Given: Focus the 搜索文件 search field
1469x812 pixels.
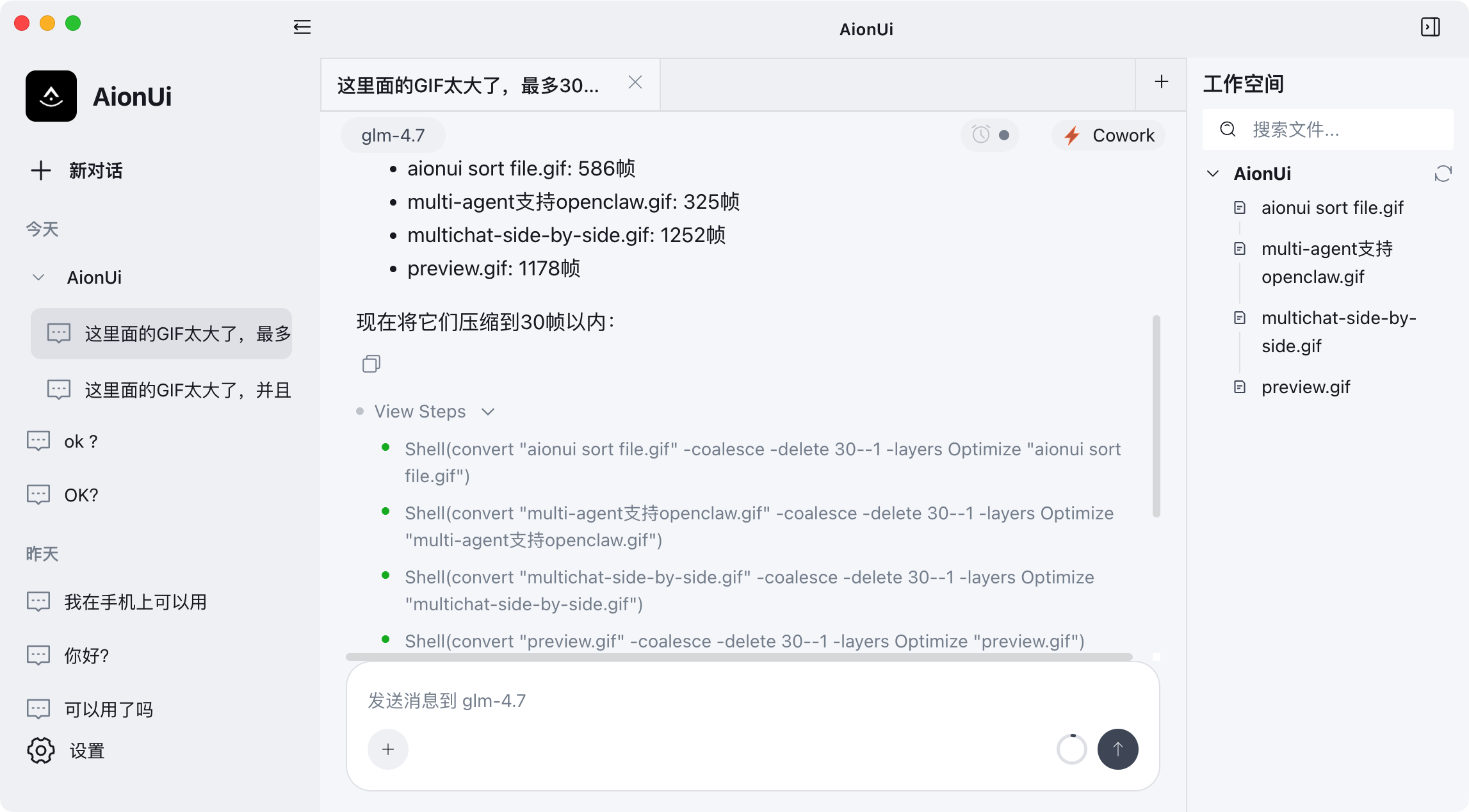Looking at the screenshot, I should (x=1327, y=129).
